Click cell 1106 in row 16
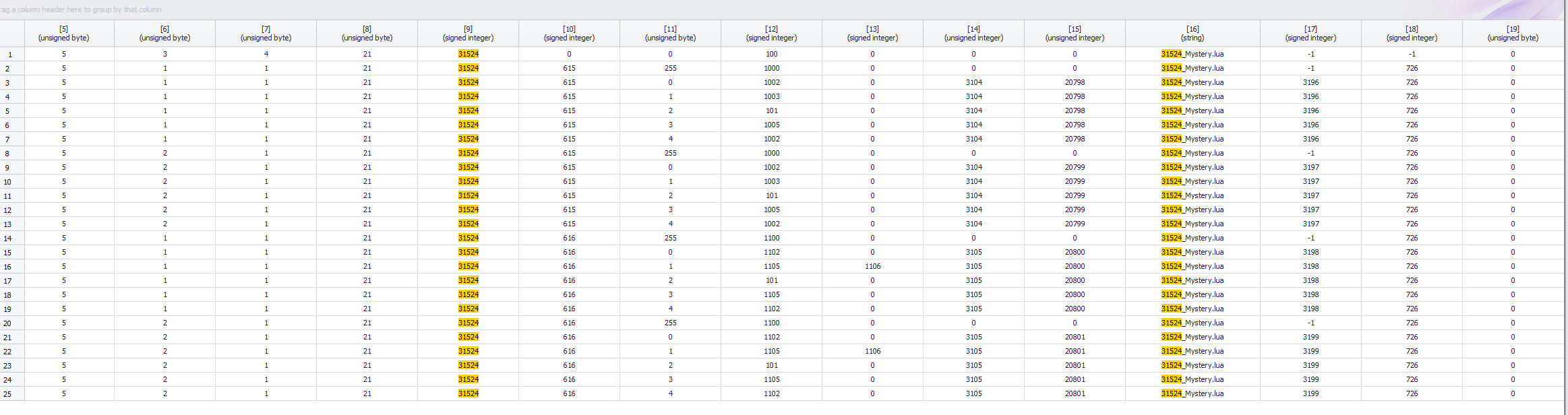Screen dimensions: 1568x415 (x=872, y=266)
